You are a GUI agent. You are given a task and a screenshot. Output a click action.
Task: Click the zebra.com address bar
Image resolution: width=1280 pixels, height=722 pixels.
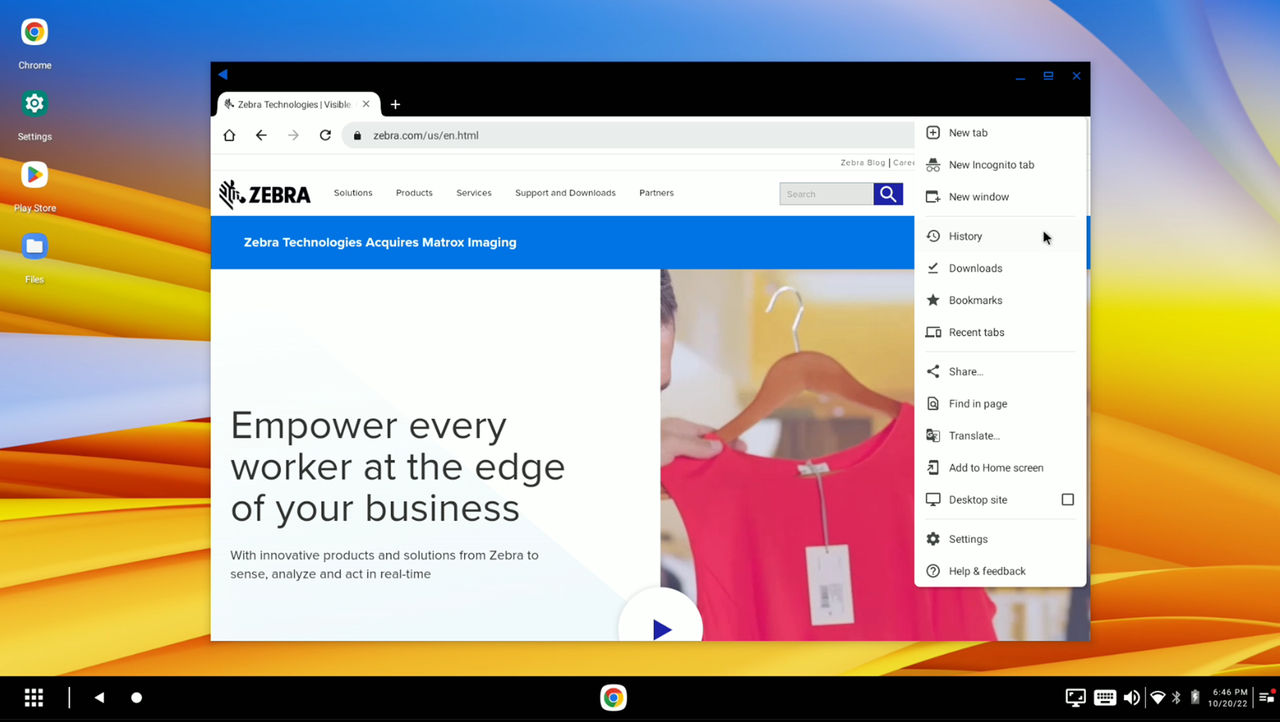630,135
